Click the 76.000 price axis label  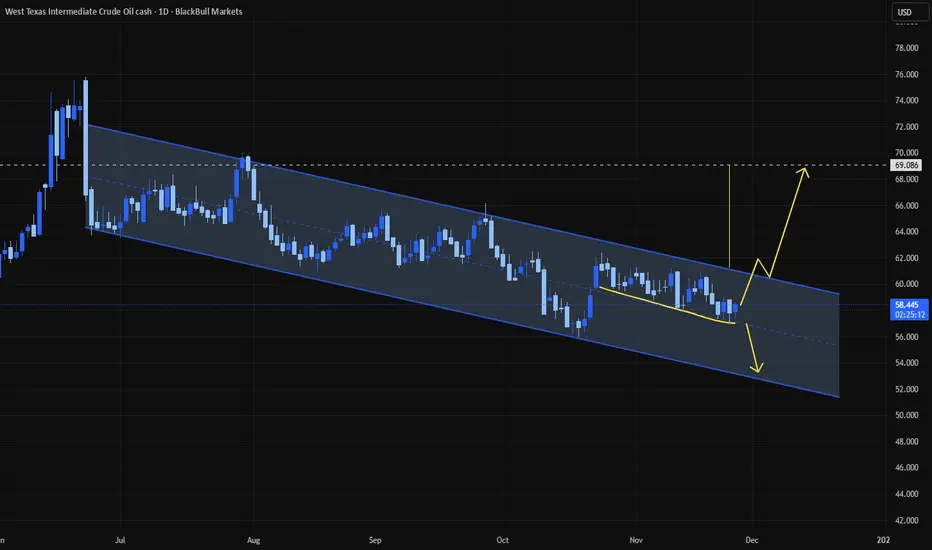[x=906, y=74]
